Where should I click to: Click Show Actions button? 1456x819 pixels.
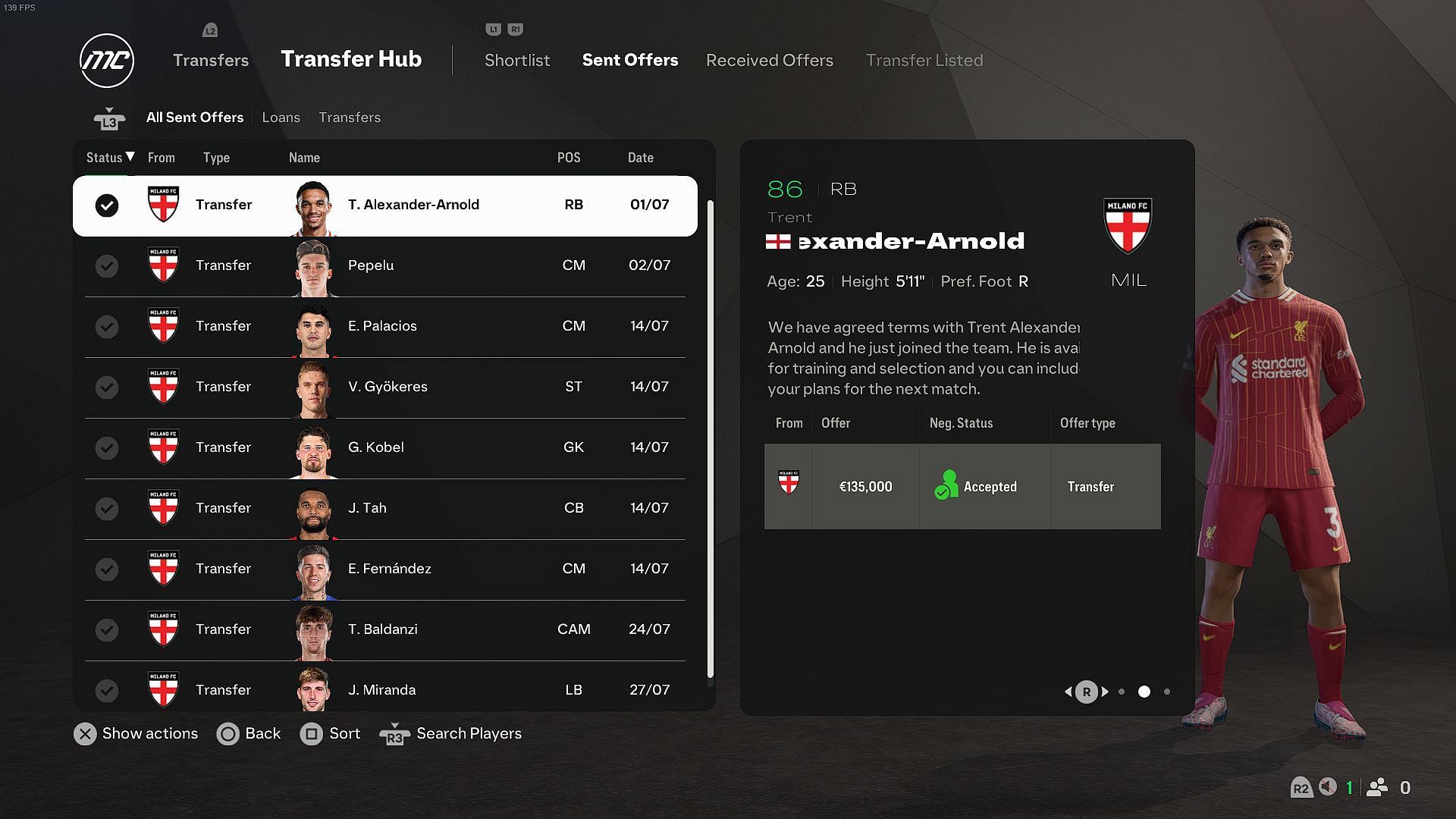point(136,733)
